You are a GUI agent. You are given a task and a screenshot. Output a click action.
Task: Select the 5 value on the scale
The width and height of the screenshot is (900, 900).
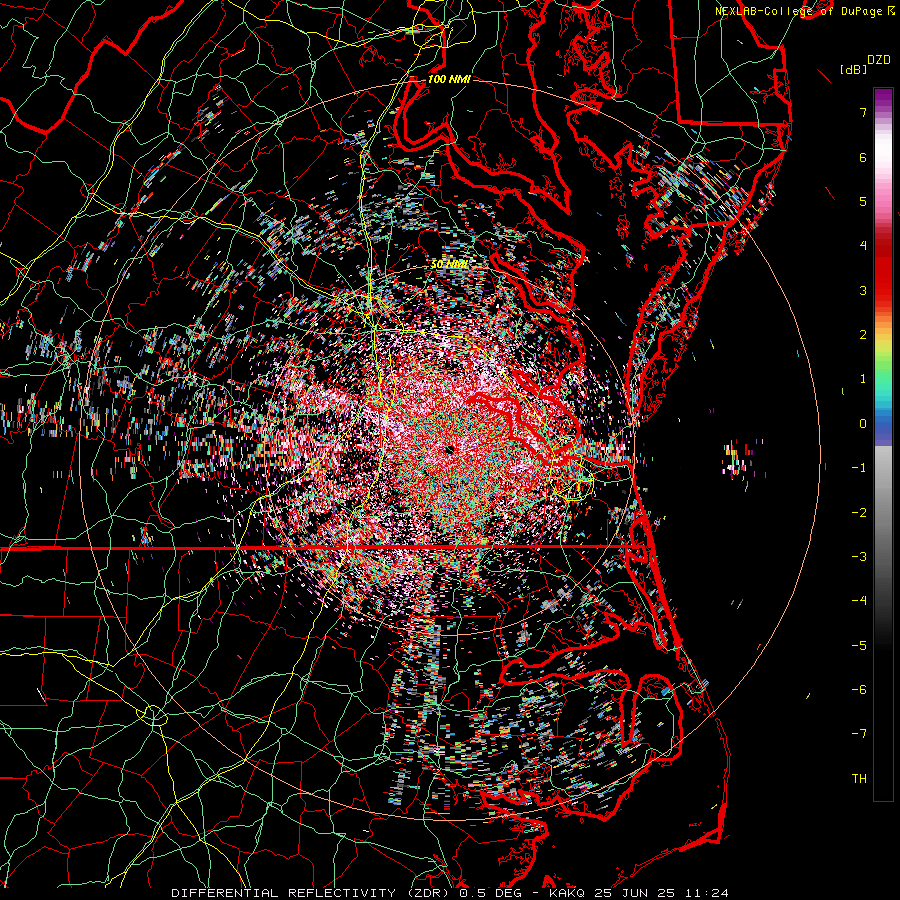pos(863,201)
